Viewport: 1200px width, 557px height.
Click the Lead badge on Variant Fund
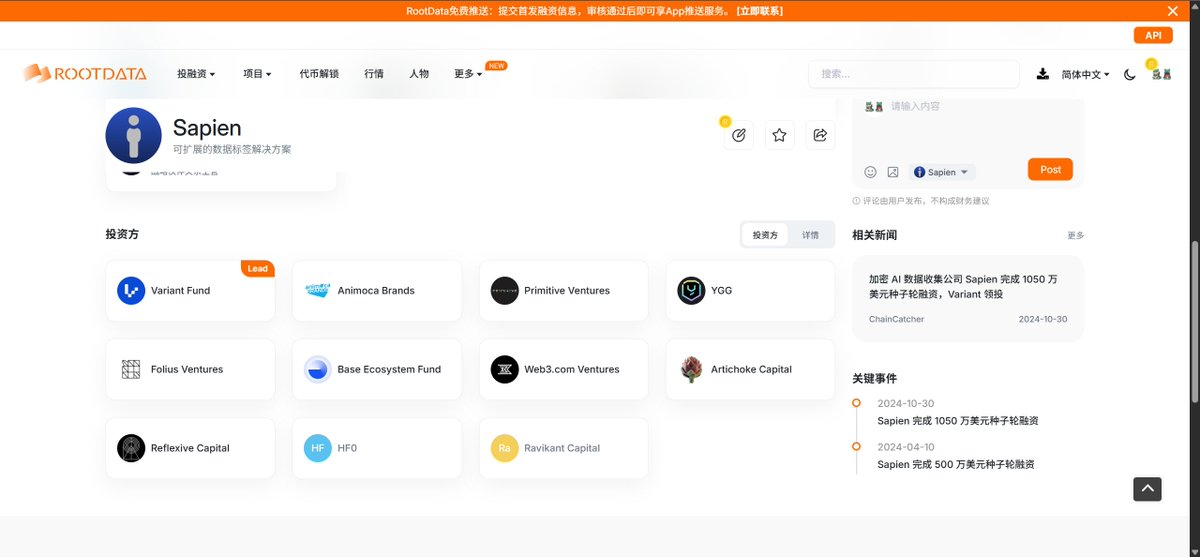(x=258, y=268)
